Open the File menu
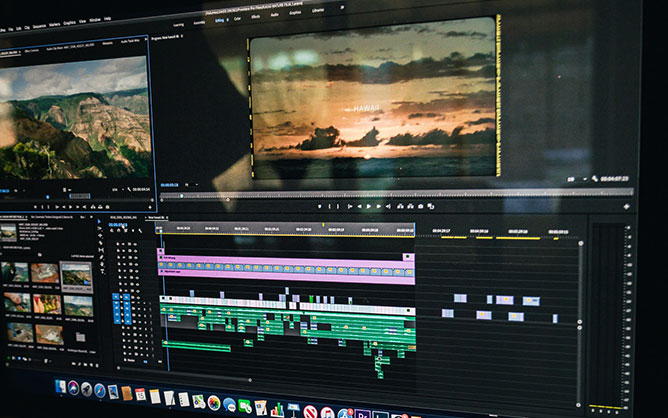The image size is (668, 418). tap(11, 29)
